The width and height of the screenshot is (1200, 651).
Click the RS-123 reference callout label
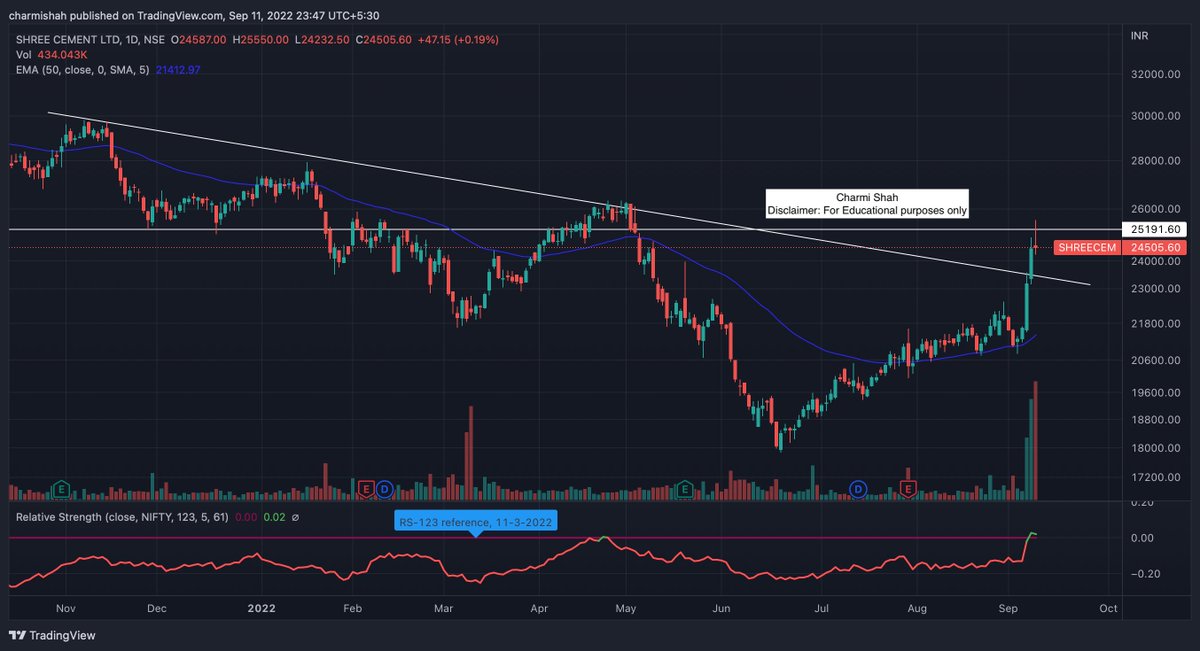475,522
